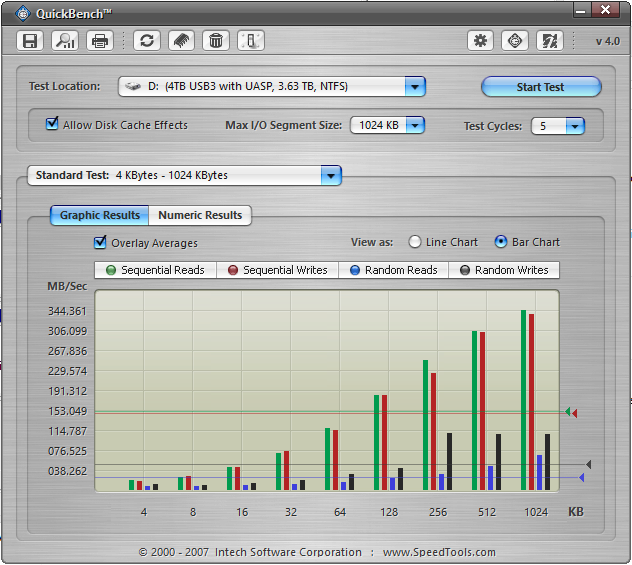
Task: Click the Sequential Reads legend button
Action: click(x=154, y=270)
